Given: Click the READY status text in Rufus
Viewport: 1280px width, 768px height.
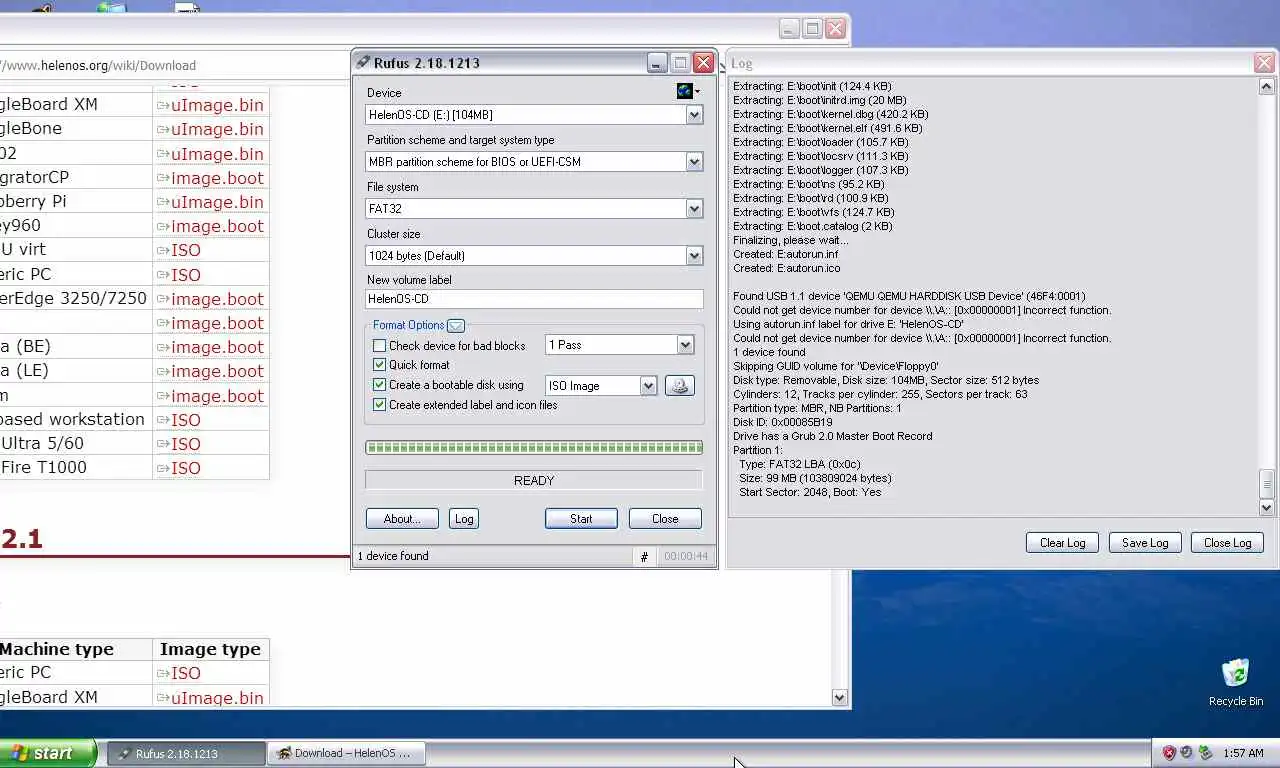Looking at the screenshot, I should [534, 481].
